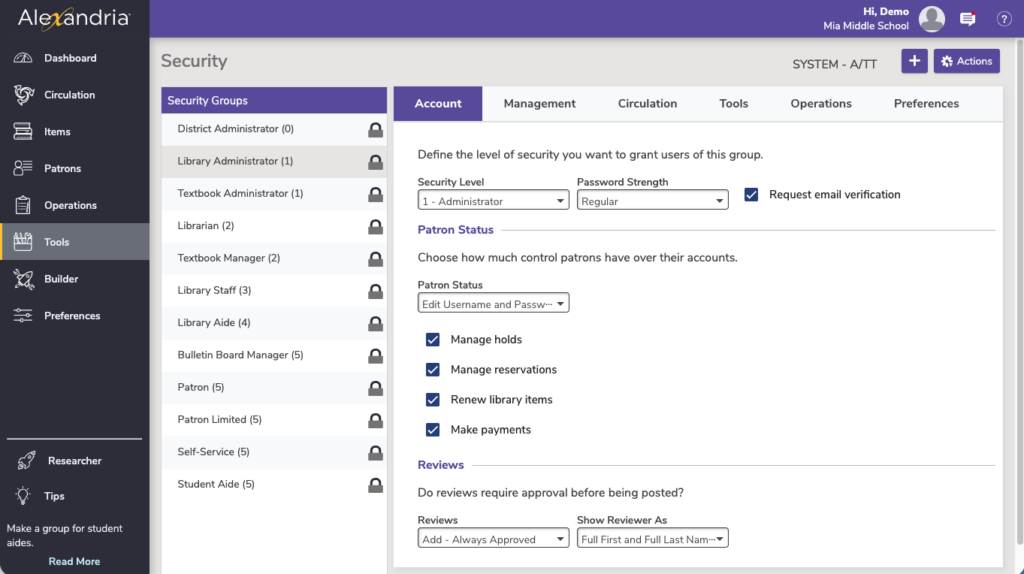Viewport: 1024px width, 574px height.
Task: Open the help question mark icon
Action: tap(1004, 19)
